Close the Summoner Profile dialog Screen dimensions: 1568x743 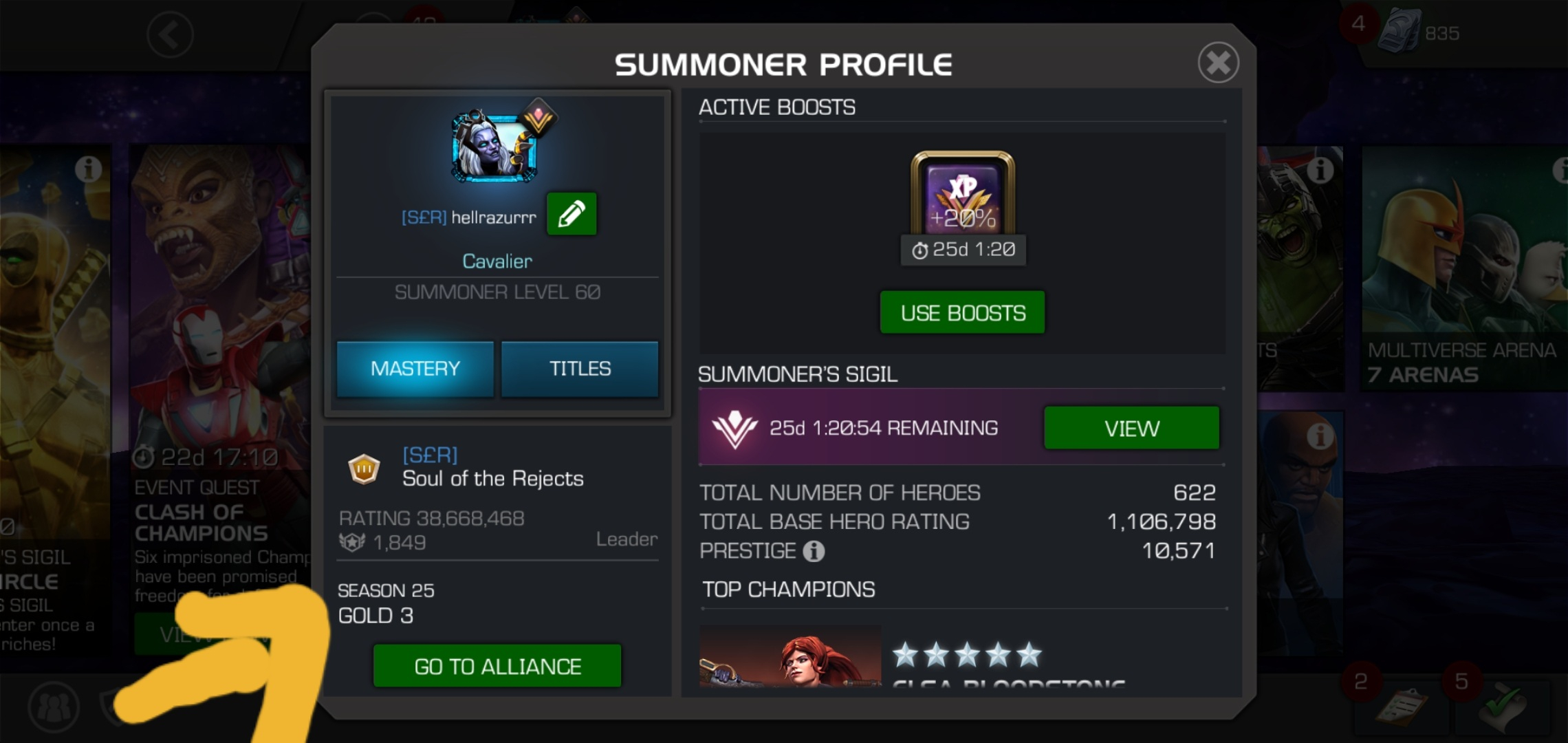(x=1218, y=63)
